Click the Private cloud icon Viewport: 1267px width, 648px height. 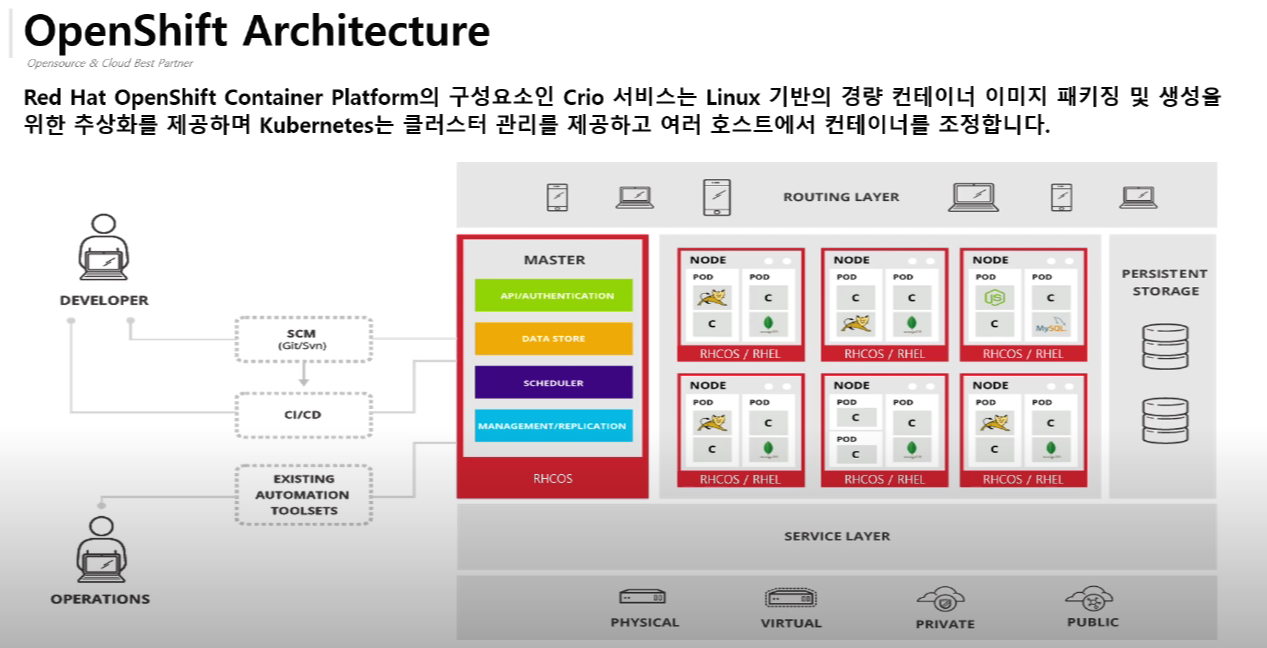(x=941, y=599)
